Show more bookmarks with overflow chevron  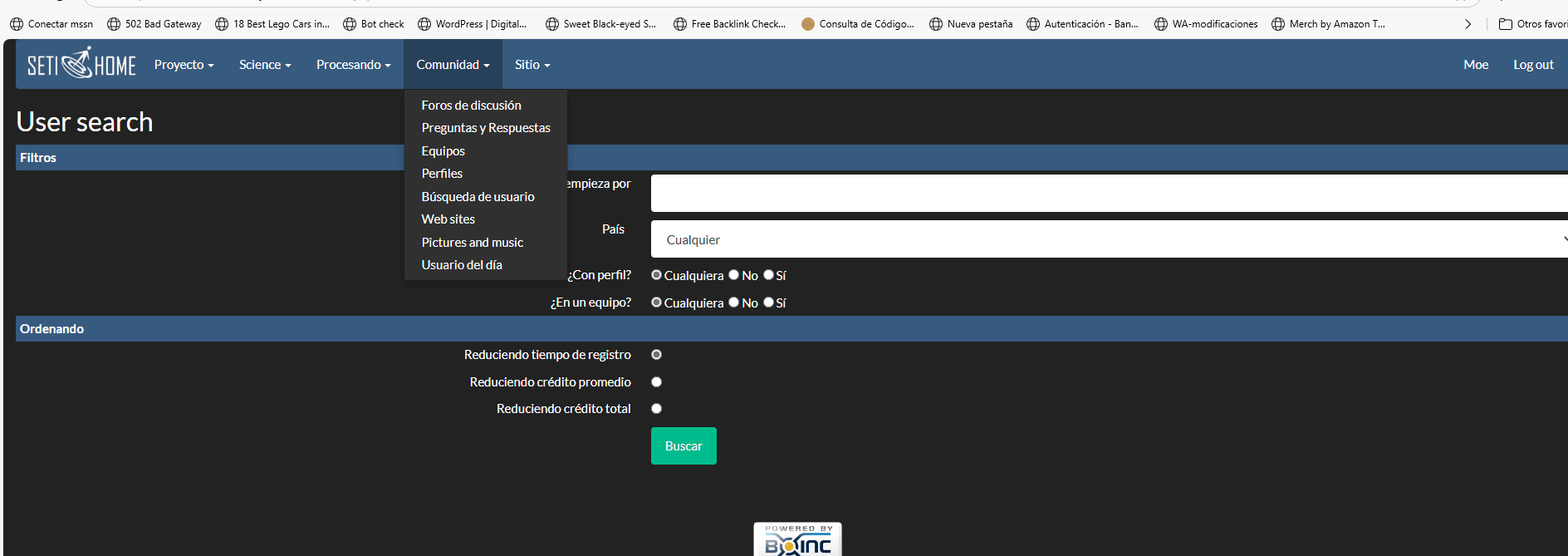1468,24
